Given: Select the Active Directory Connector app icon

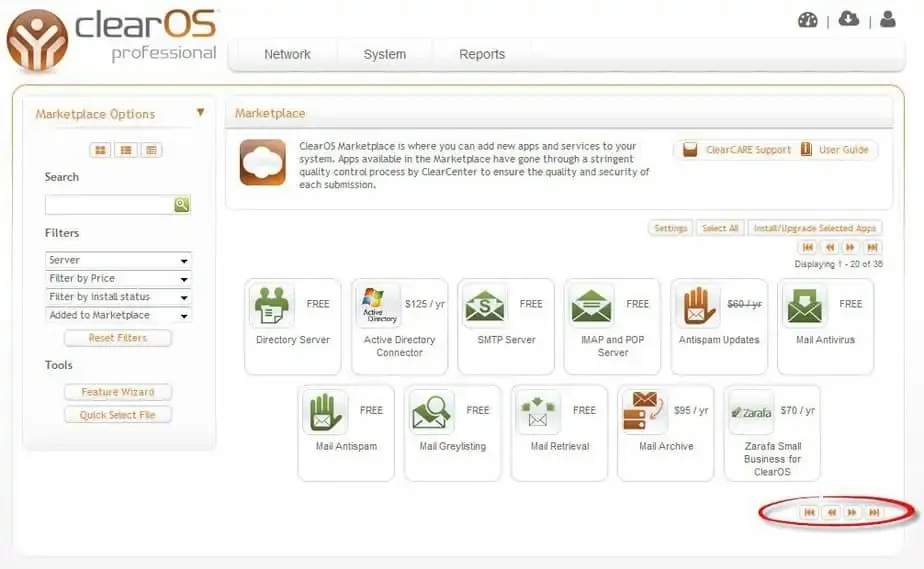Looking at the screenshot, I should click(x=378, y=306).
